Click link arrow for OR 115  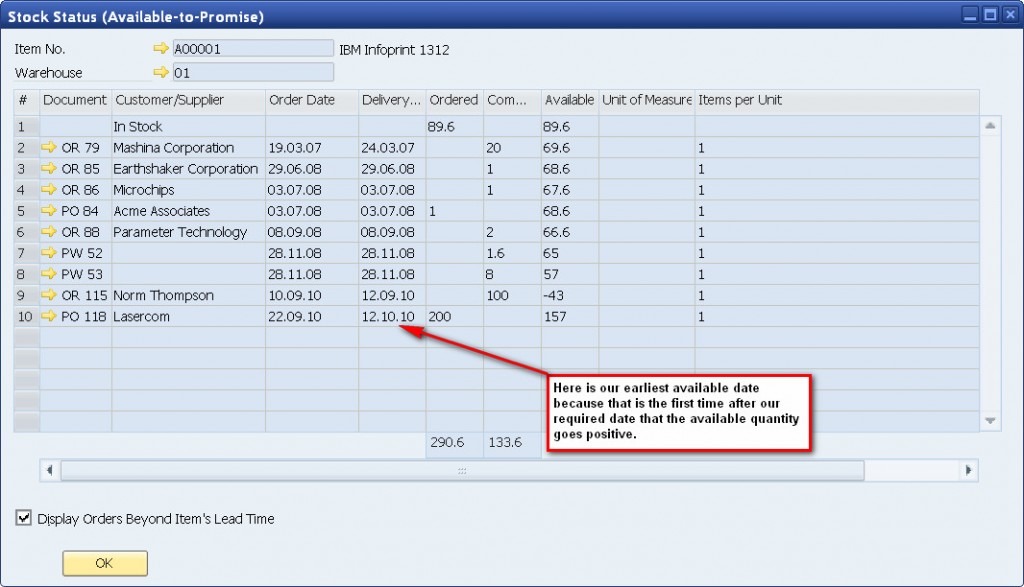49,296
